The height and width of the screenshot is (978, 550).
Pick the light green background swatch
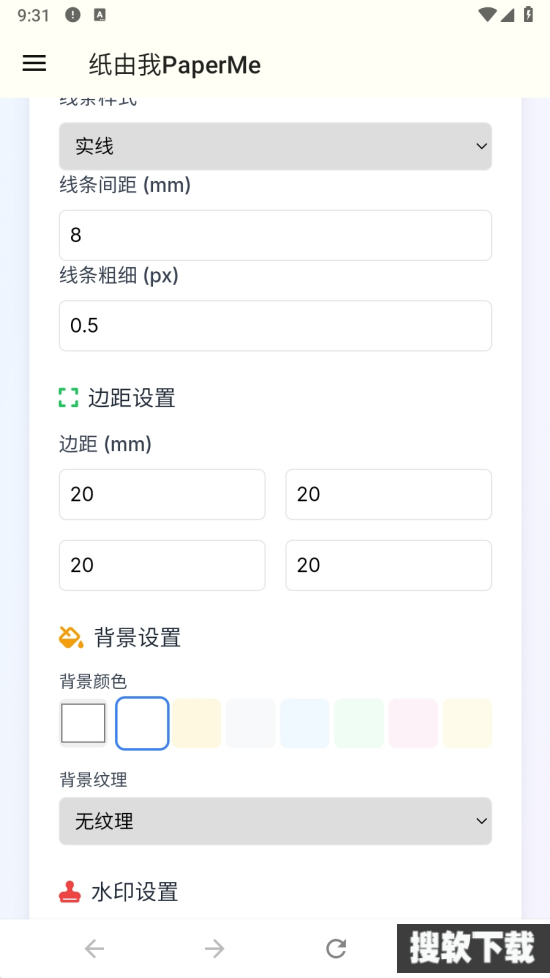[x=359, y=723]
